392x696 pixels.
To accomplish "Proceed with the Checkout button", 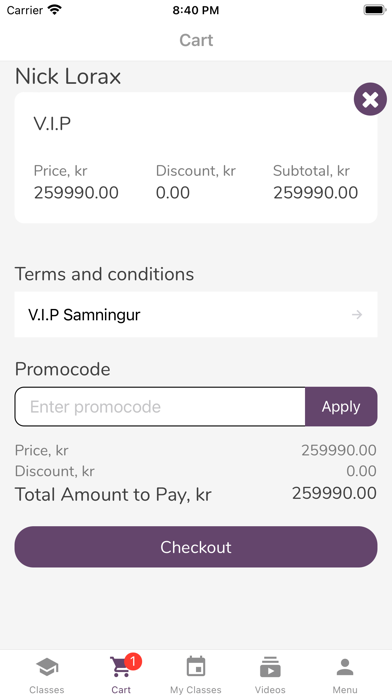I will pyautogui.click(x=196, y=547).
